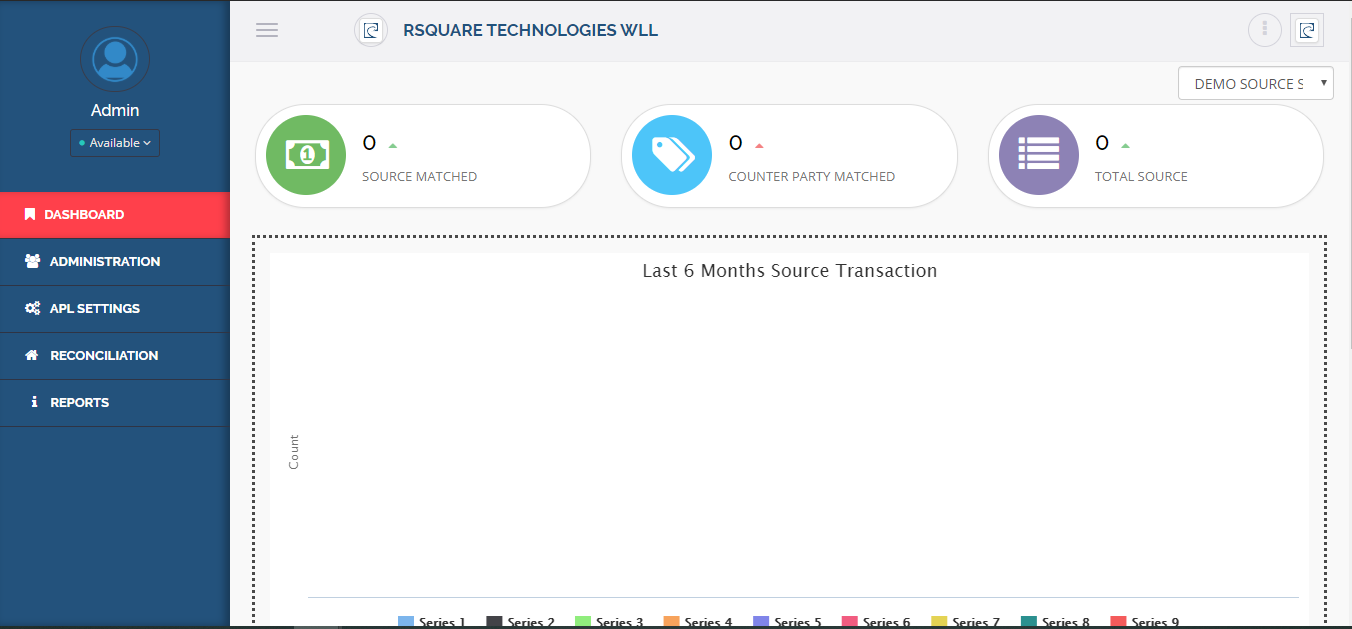Open the Reconciliation menu item
The image size is (1352, 629).
click(104, 355)
